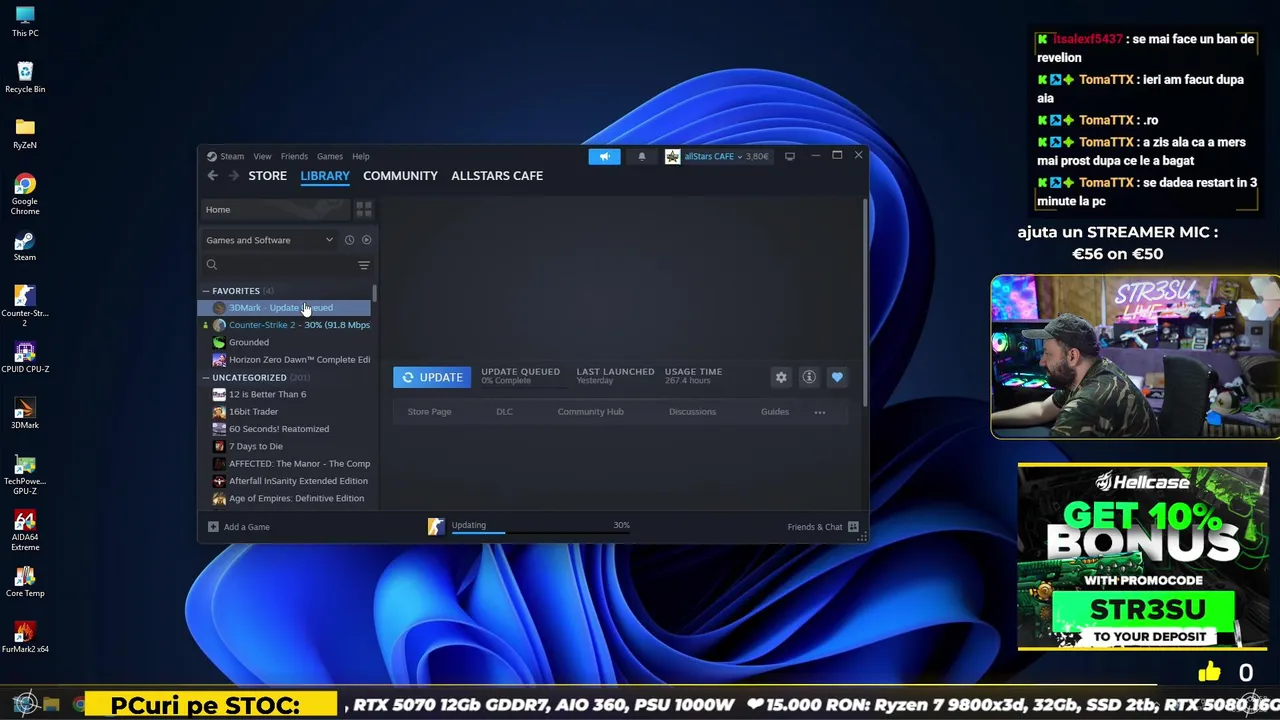Select FurMark2 x64 desktop icon
Viewport: 1280px width, 720px height.
pos(25,638)
